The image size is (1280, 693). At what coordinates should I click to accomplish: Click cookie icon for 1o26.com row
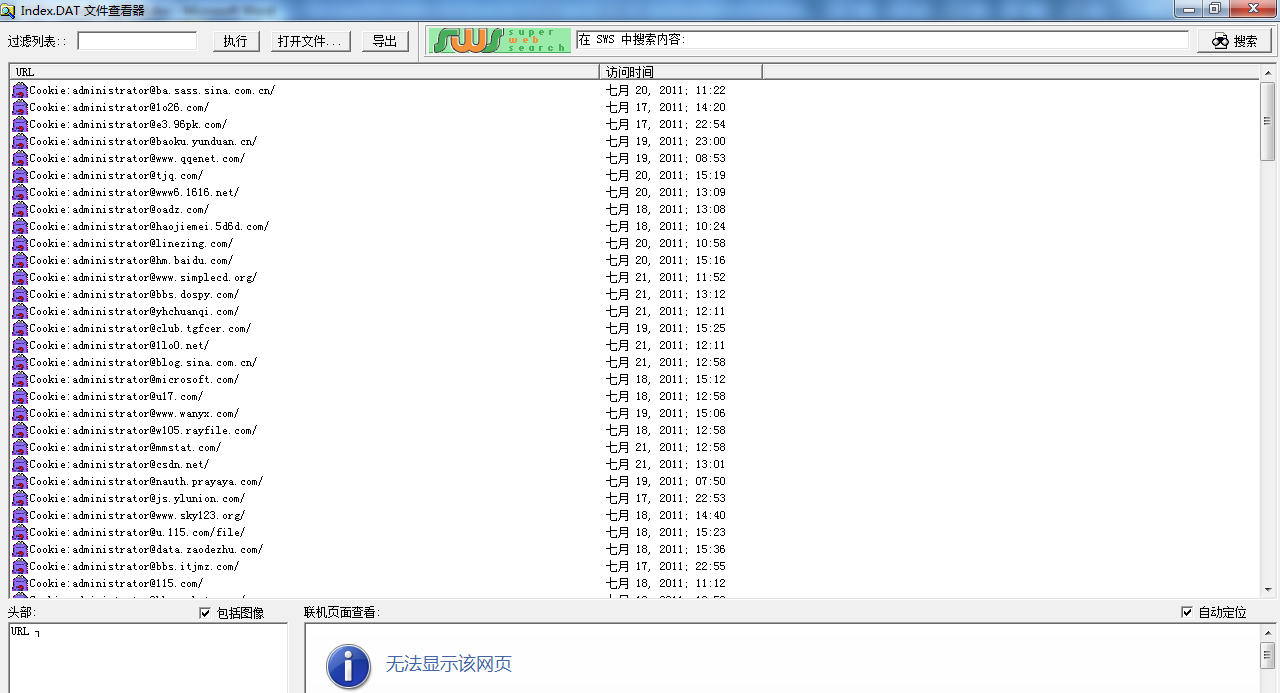(20, 107)
